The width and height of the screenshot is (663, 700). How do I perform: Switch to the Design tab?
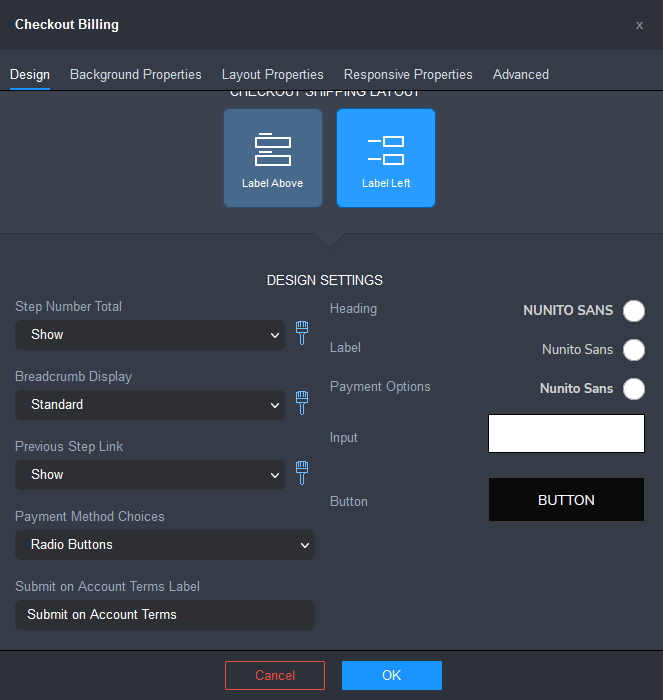(30, 75)
